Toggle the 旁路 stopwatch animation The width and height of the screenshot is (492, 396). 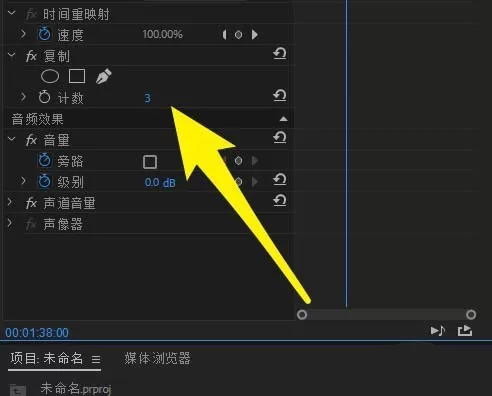pyautogui.click(x=44, y=160)
